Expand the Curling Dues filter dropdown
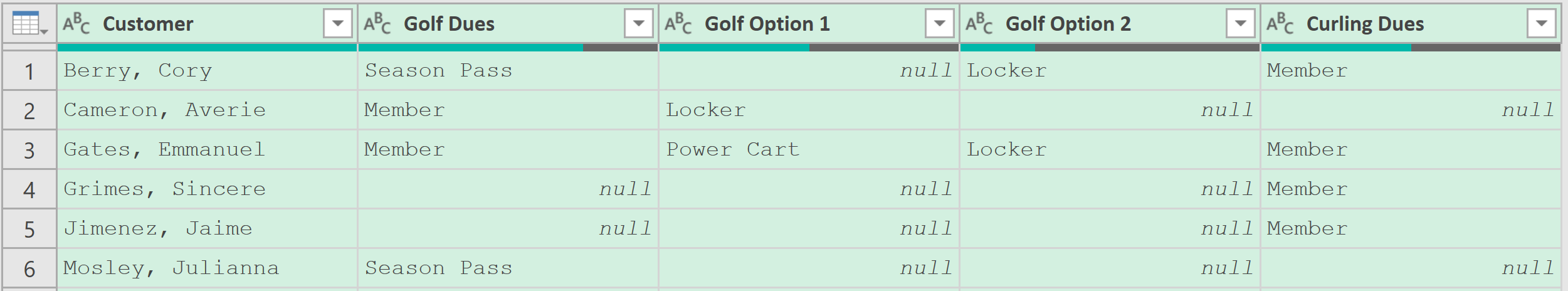The image size is (1568, 291). coord(1542,24)
